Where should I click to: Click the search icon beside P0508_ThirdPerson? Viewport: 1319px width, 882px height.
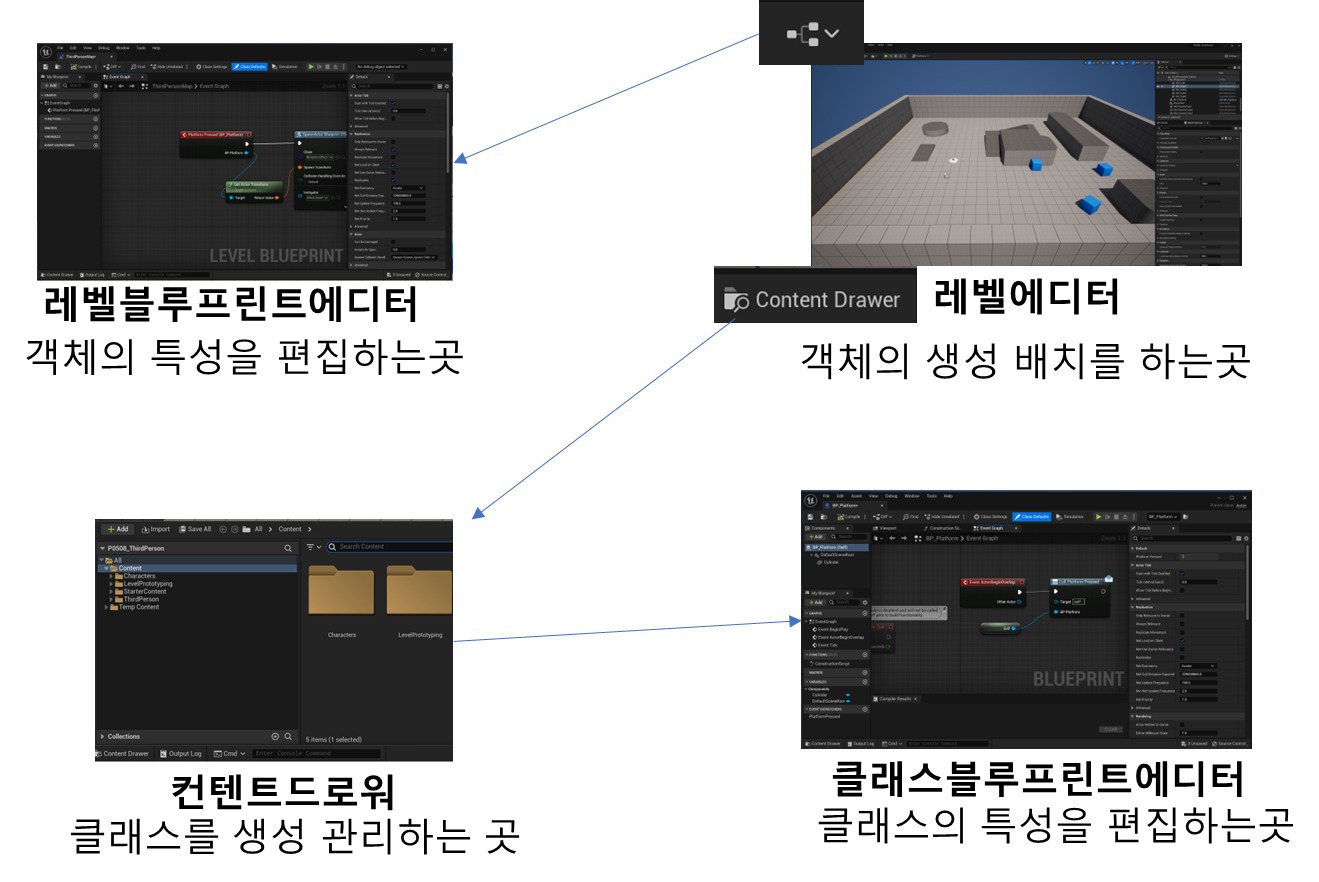coord(288,548)
